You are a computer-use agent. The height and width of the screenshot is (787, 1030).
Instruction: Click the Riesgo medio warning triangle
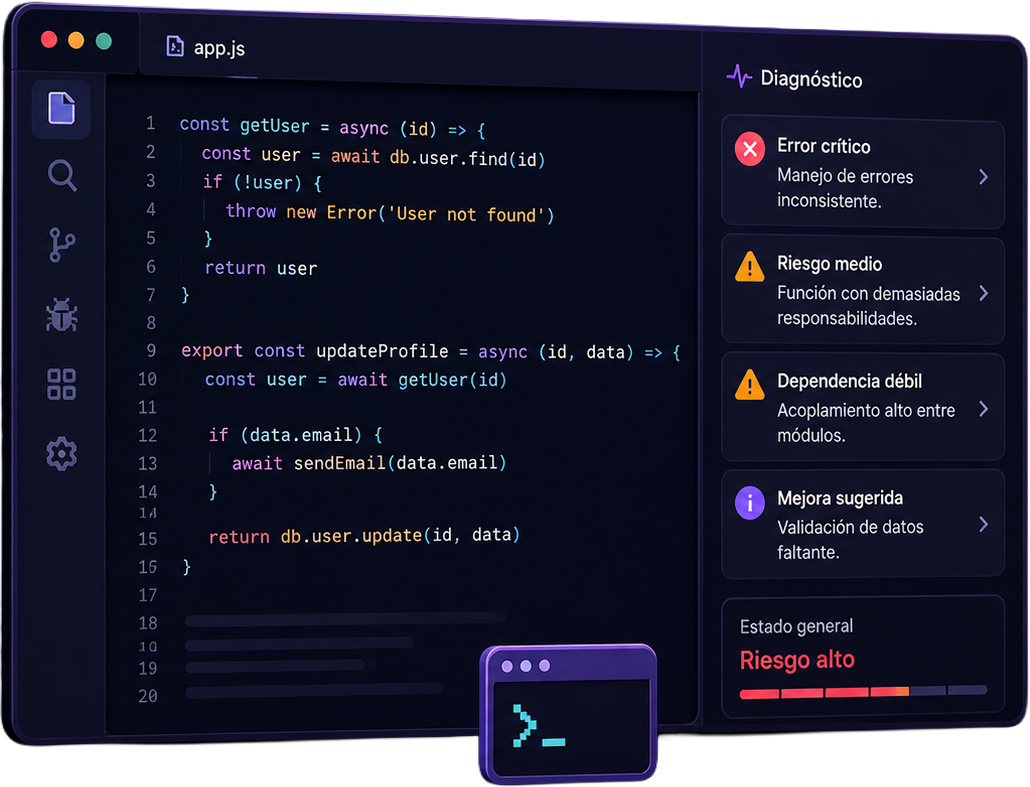(x=750, y=267)
